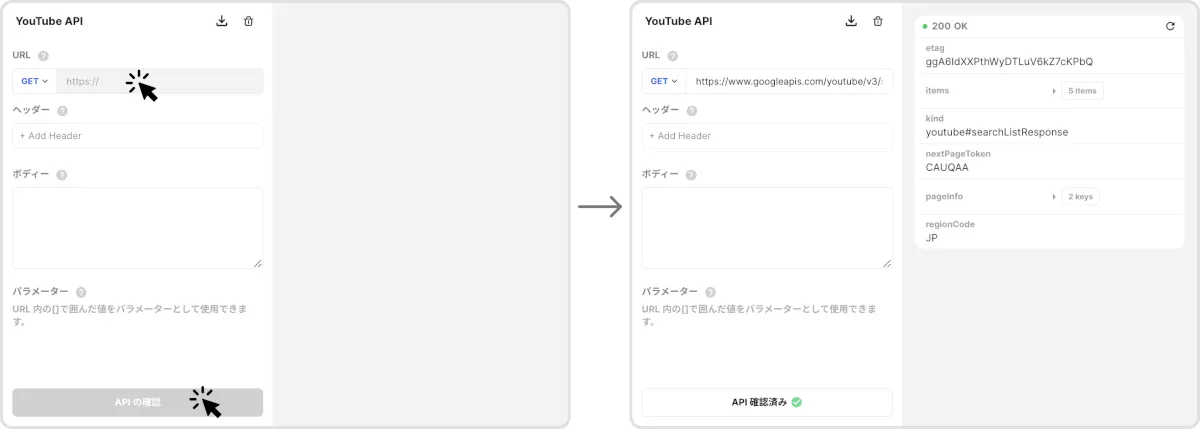Click パラメーター help icon in right panel
The image size is (1200, 429).
click(711, 292)
